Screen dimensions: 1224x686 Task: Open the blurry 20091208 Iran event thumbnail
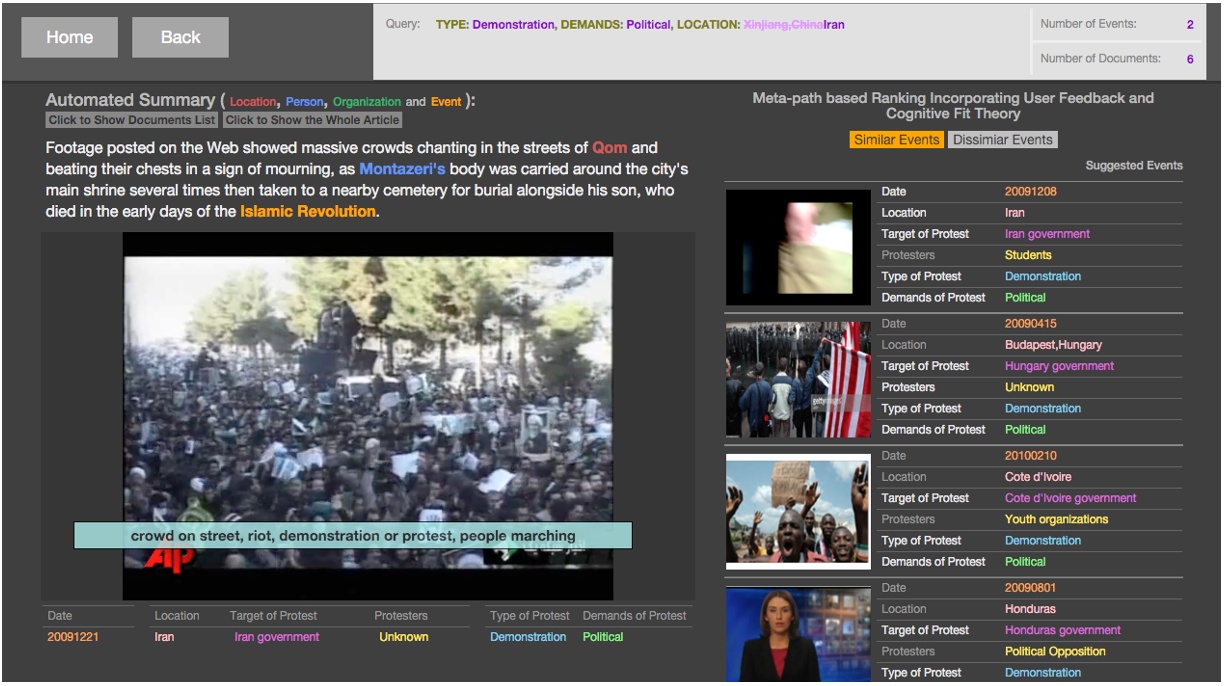[x=798, y=246]
